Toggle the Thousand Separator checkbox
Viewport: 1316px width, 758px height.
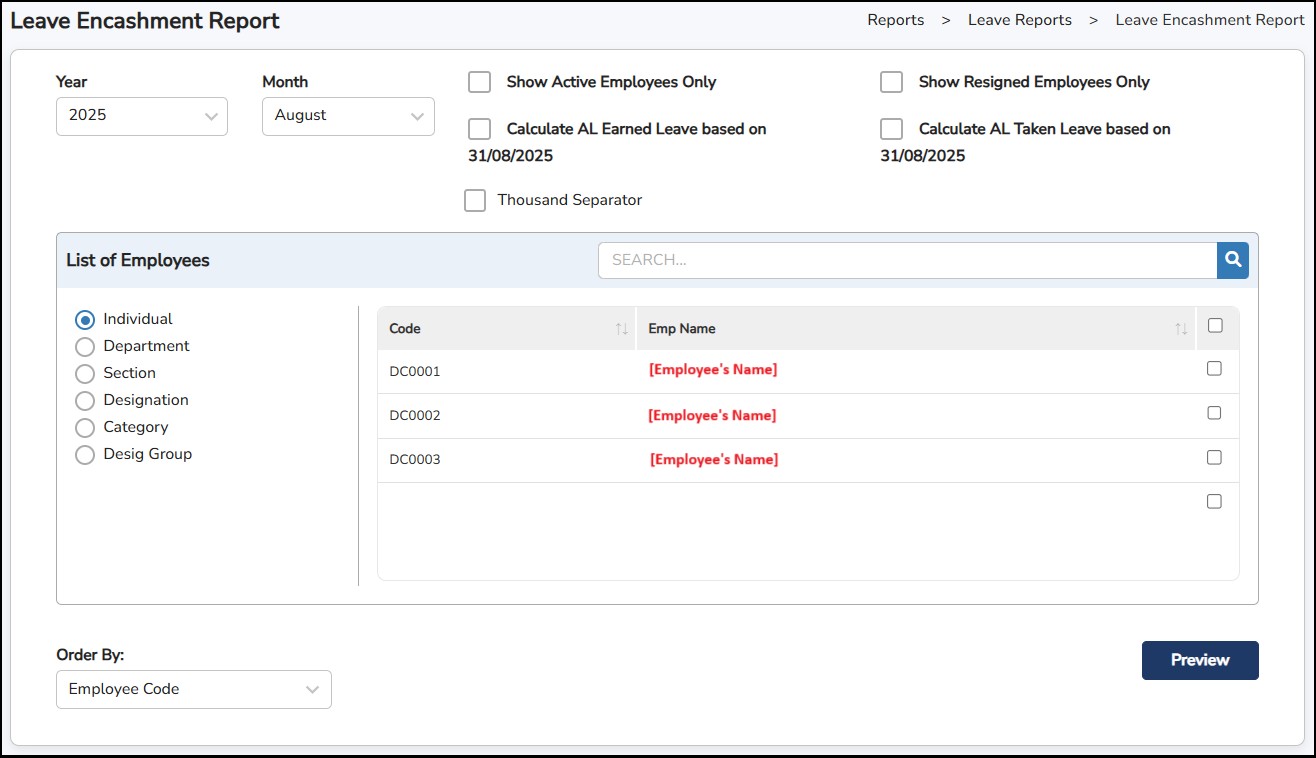coord(475,200)
